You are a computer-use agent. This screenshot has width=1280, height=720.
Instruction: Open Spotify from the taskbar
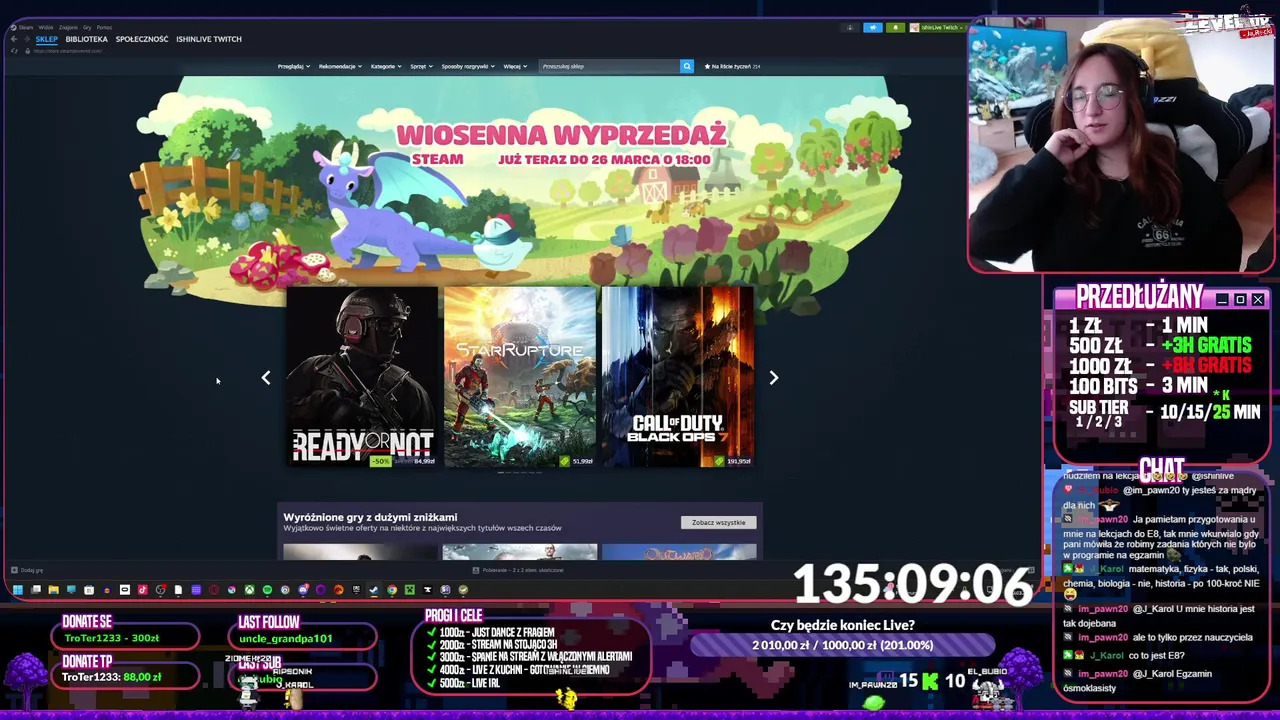pyautogui.click(x=267, y=590)
